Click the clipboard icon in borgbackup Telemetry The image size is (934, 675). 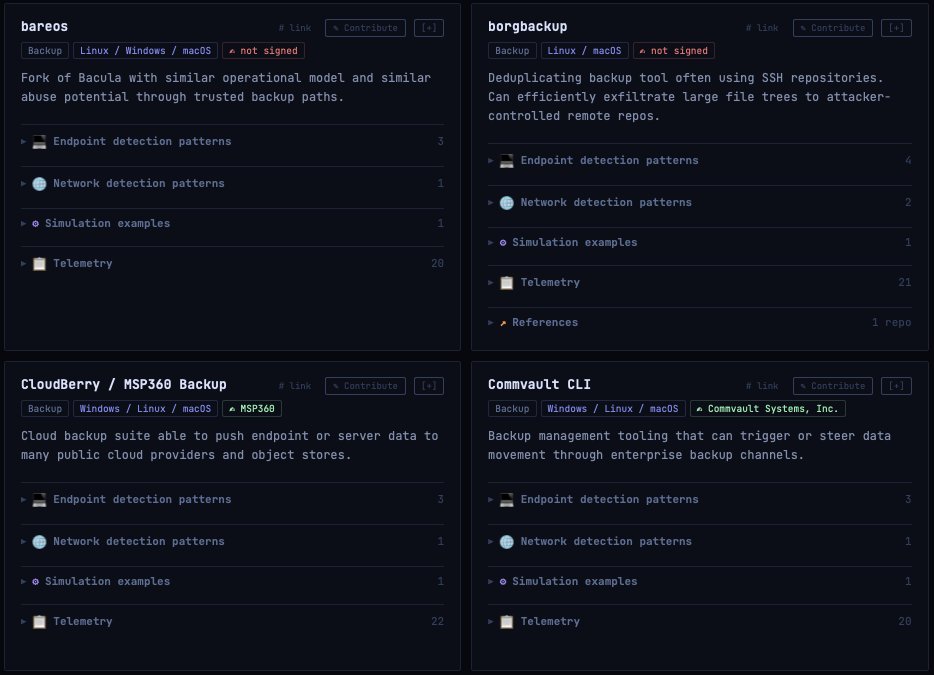pos(506,282)
